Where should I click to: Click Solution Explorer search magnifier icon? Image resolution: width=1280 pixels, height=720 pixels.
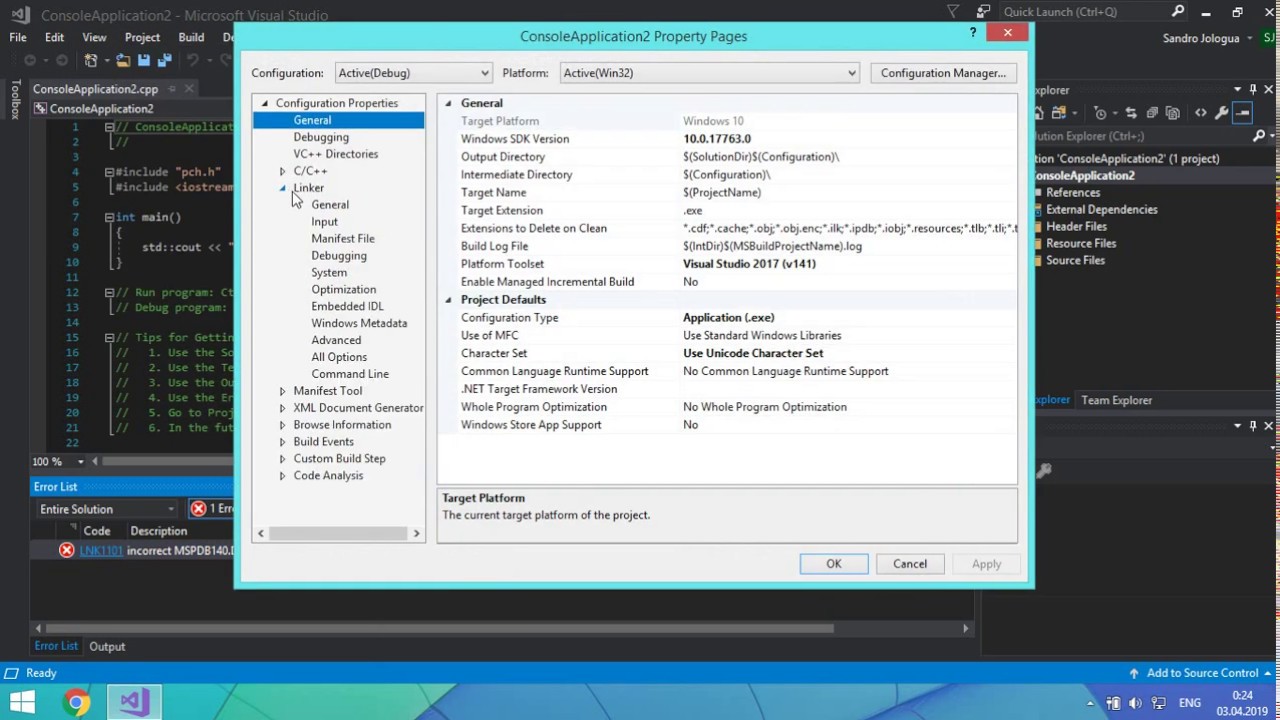(1259, 136)
